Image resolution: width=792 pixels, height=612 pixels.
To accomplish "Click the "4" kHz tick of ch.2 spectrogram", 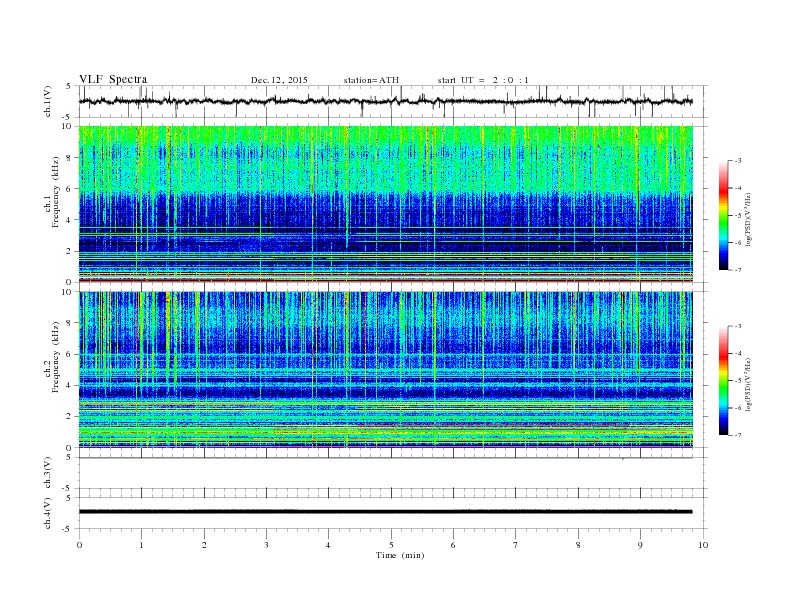I will coord(69,385).
